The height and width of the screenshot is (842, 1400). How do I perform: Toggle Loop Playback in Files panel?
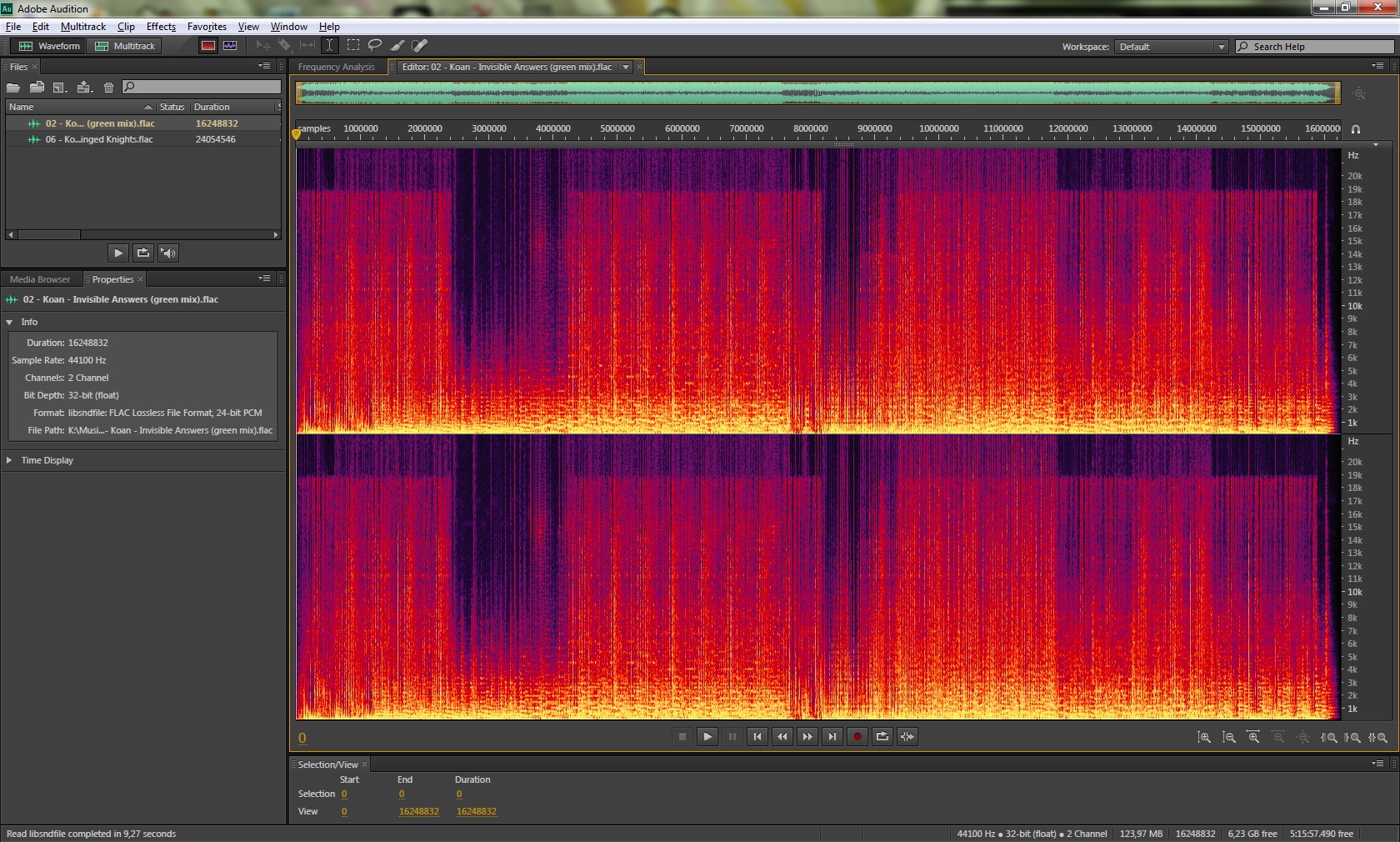coord(143,253)
